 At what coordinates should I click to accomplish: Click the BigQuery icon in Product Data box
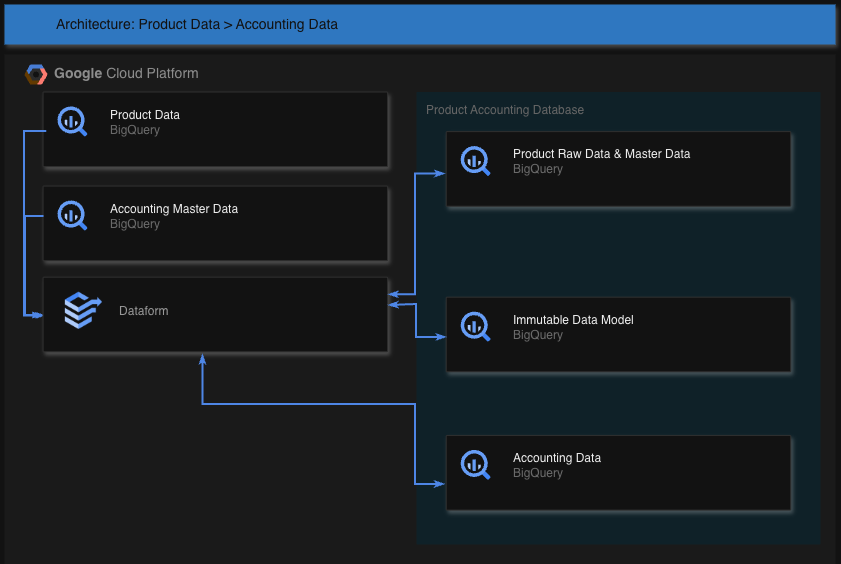click(x=72, y=122)
